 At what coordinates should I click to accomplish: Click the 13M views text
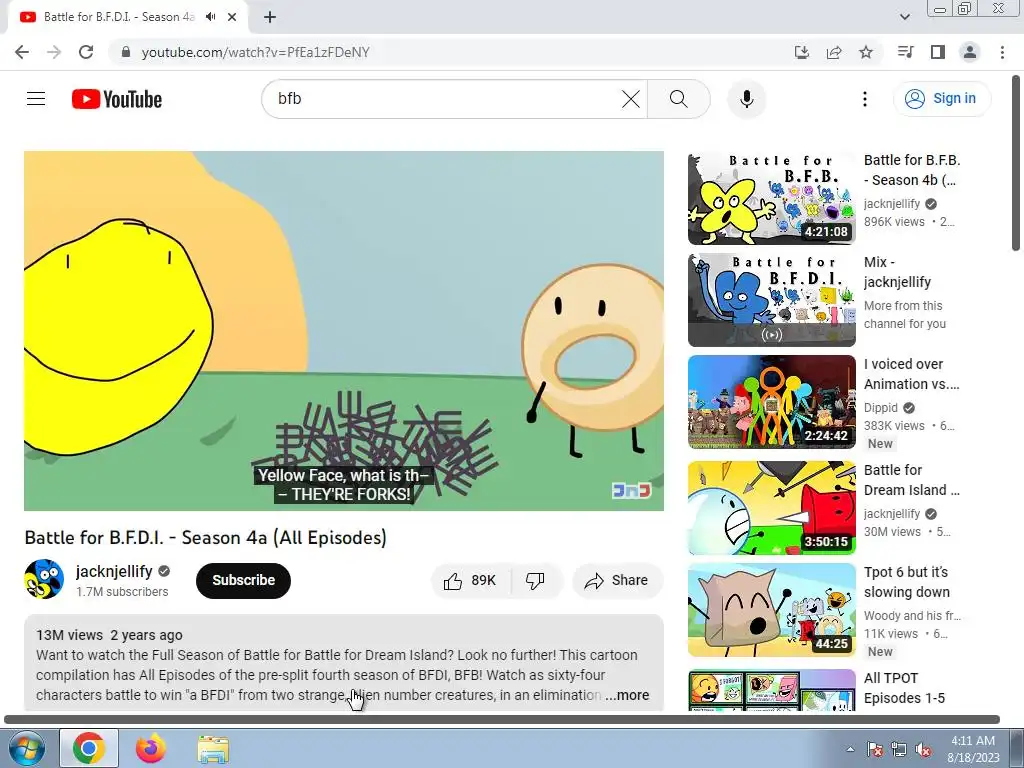click(x=69, y=635)
